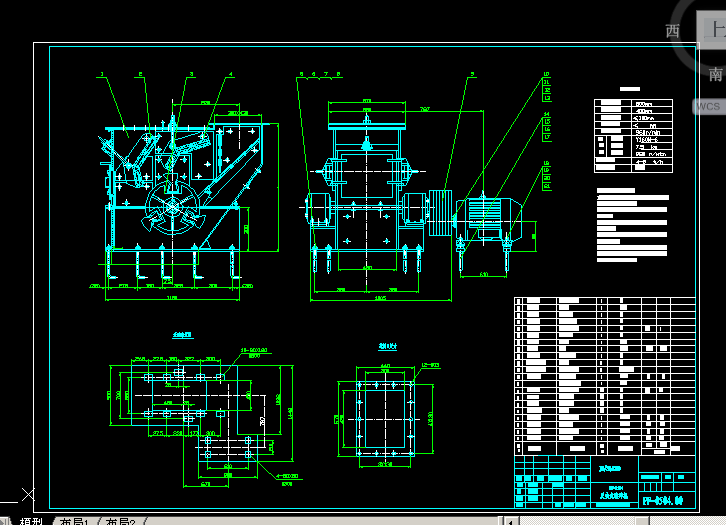
Task: Select the 630 dimension below the motor
Action: pyautogui.click(x=483, y=275)
